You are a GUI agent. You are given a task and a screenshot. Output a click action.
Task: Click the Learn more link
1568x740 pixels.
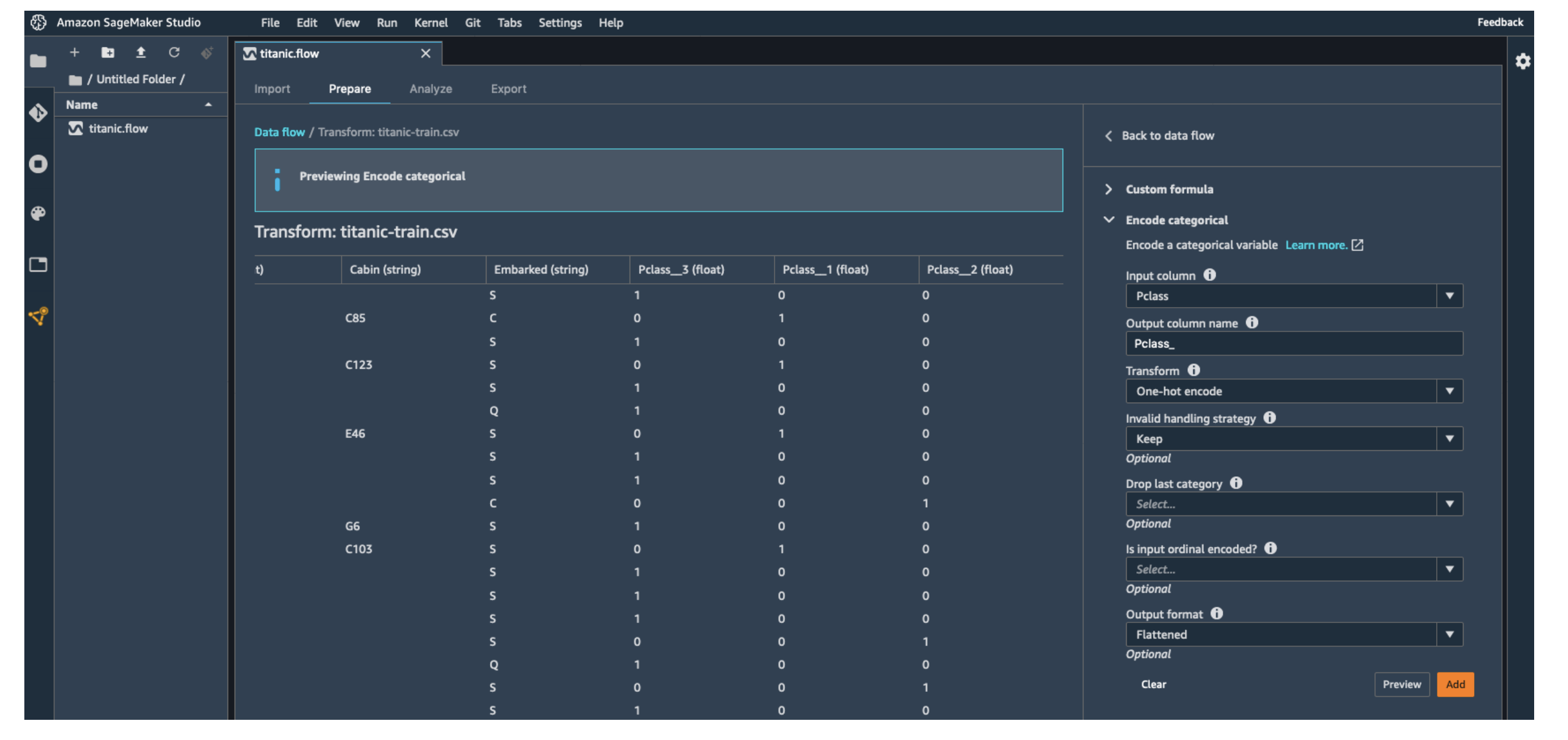pos(1316,245)
